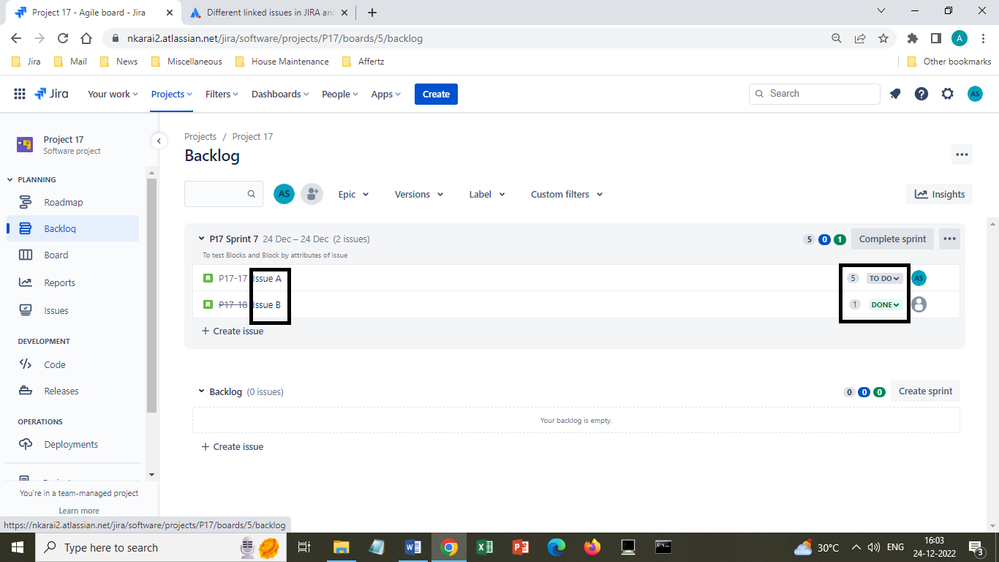Filter backlog by AS assignee avatar
999x562 pixels.
[284, 194]
